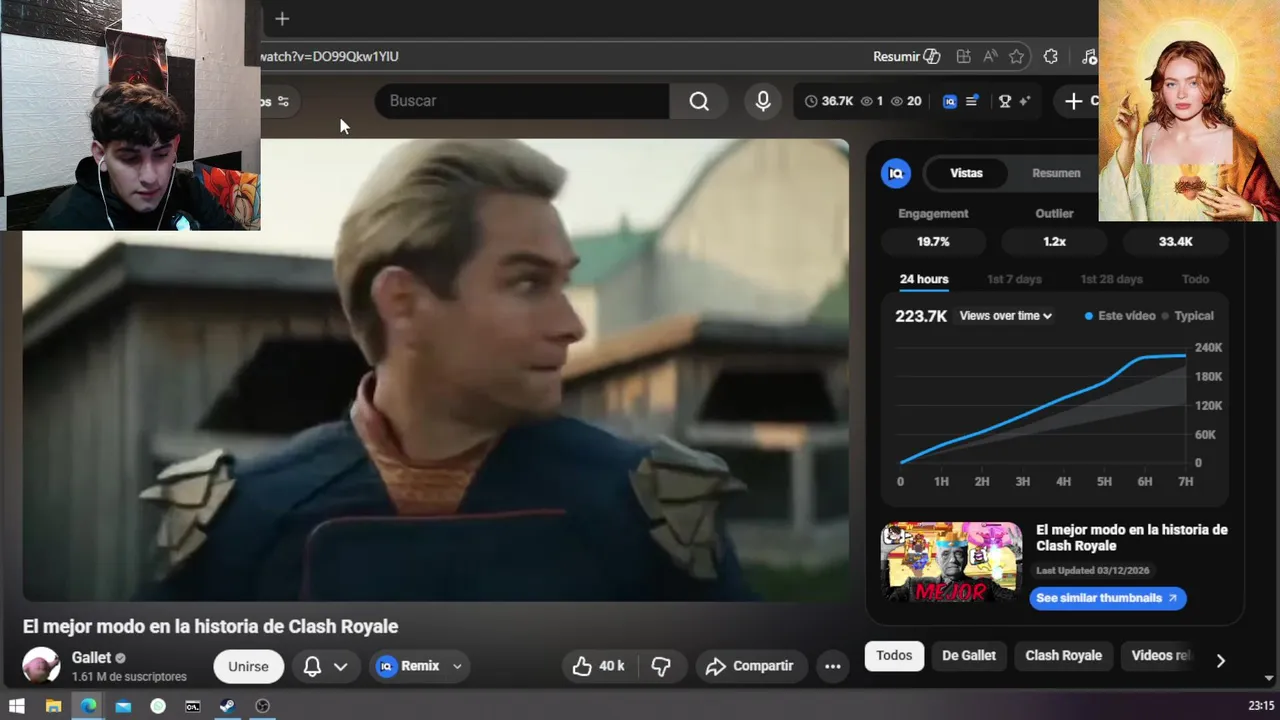Click the round IQ logo in the panel
The width and height of the screenshot is (1280, 720).
[x=896, y=173]
